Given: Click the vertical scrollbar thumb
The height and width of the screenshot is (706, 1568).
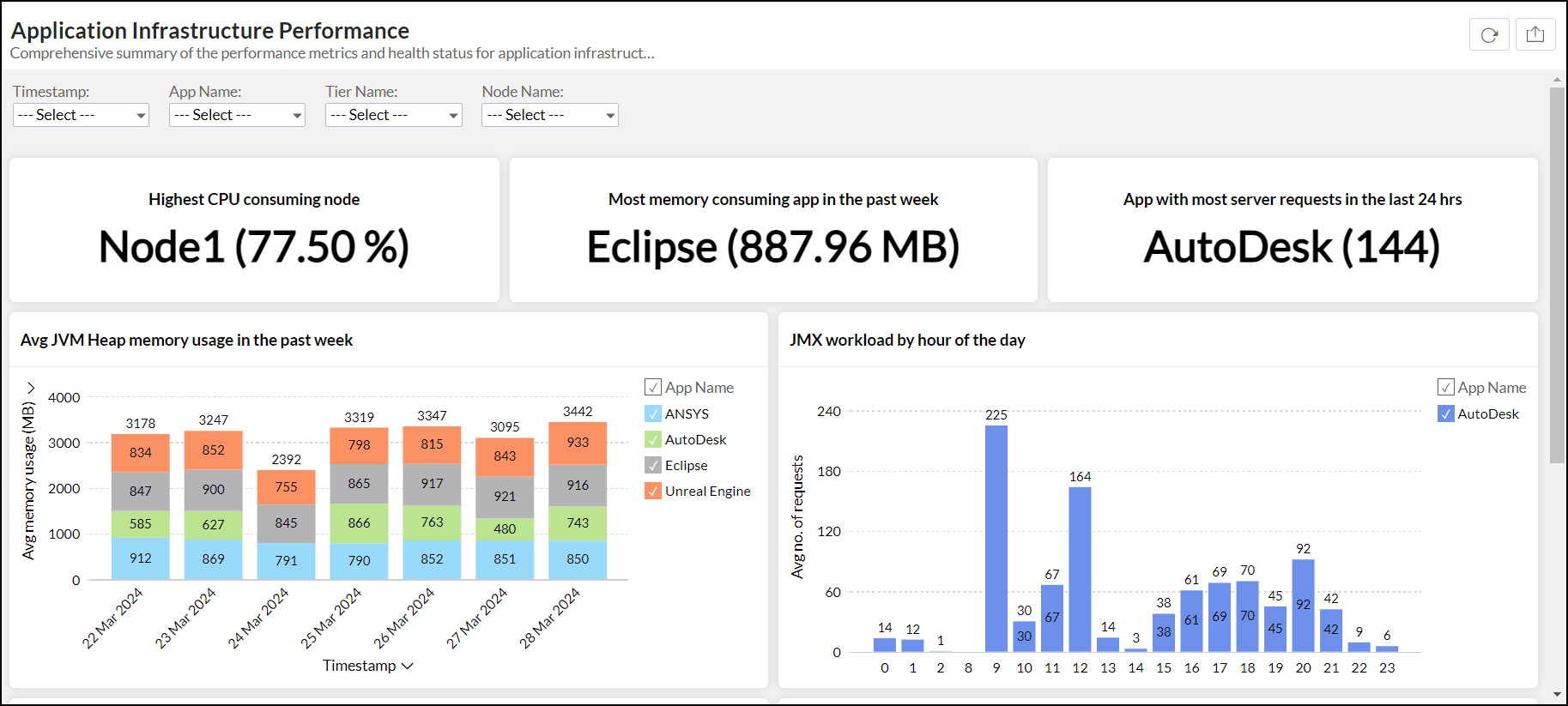Looking at the screenshot, I should [1557, 275].
